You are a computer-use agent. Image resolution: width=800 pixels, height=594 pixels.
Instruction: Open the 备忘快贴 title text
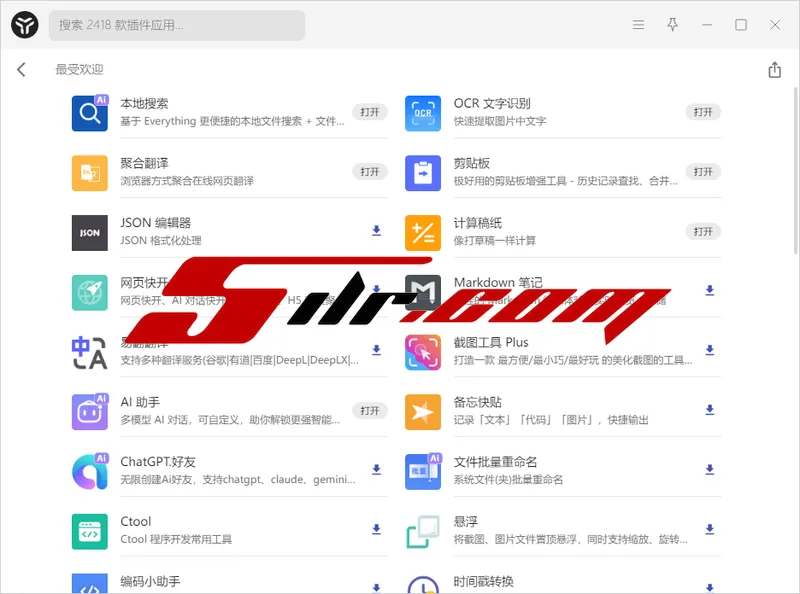pyautogui.click(x=478, y=402)
